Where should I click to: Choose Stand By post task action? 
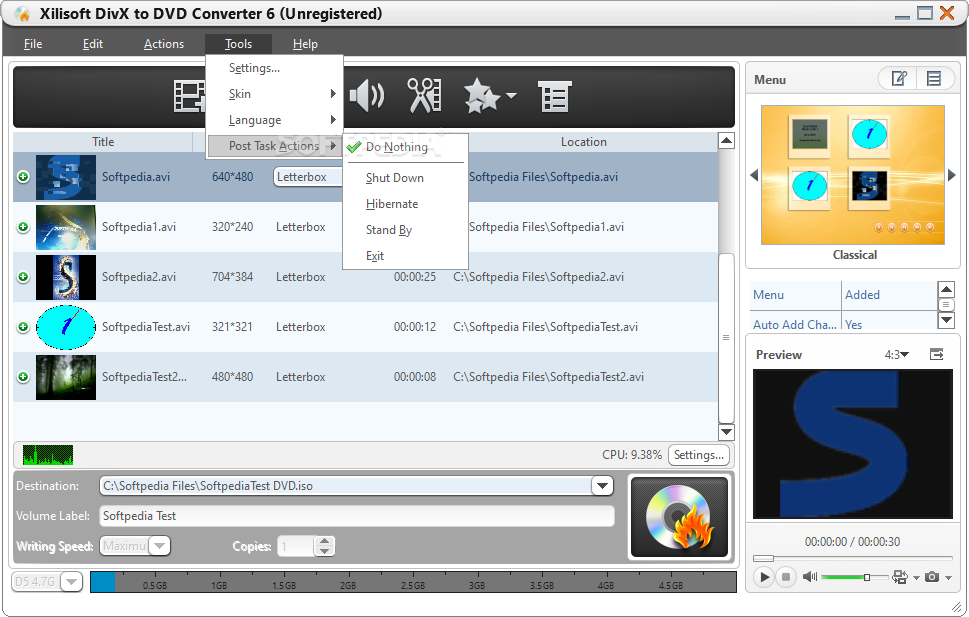coord(405,230)
